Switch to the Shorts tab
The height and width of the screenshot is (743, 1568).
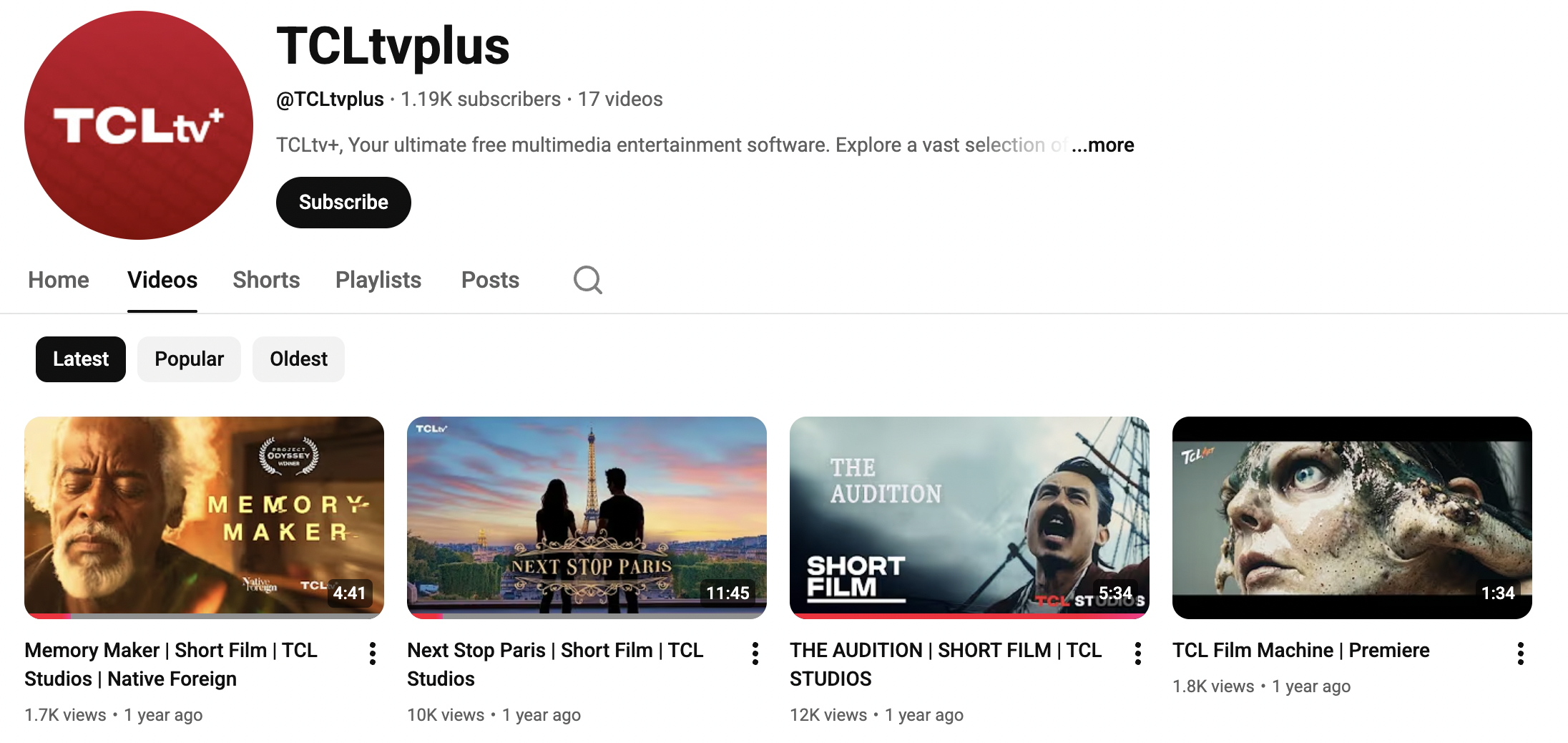pyautogui.click(x=266, y=280)
